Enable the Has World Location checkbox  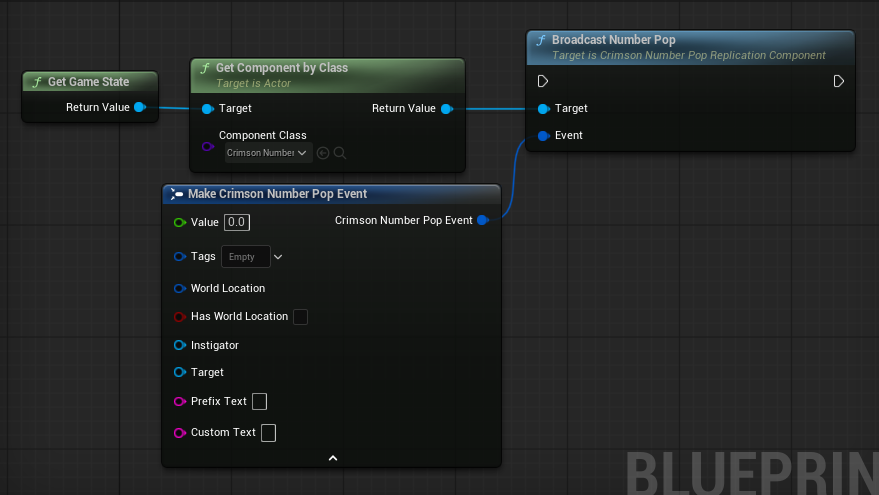pyautogui.click(x=300, y=317)
